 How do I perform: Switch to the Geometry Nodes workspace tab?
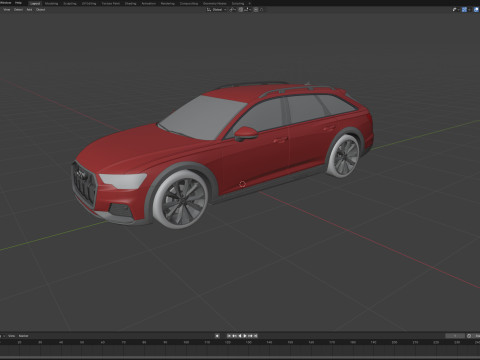point(215,3)
